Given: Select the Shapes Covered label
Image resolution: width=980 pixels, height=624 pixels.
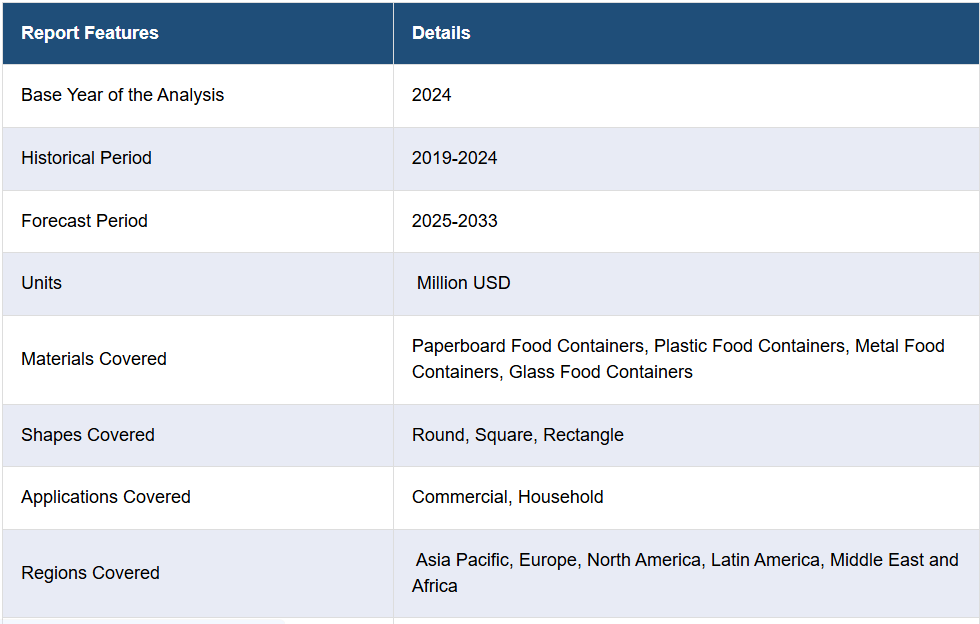Looking at the screenshot, I should click(88, 435).
